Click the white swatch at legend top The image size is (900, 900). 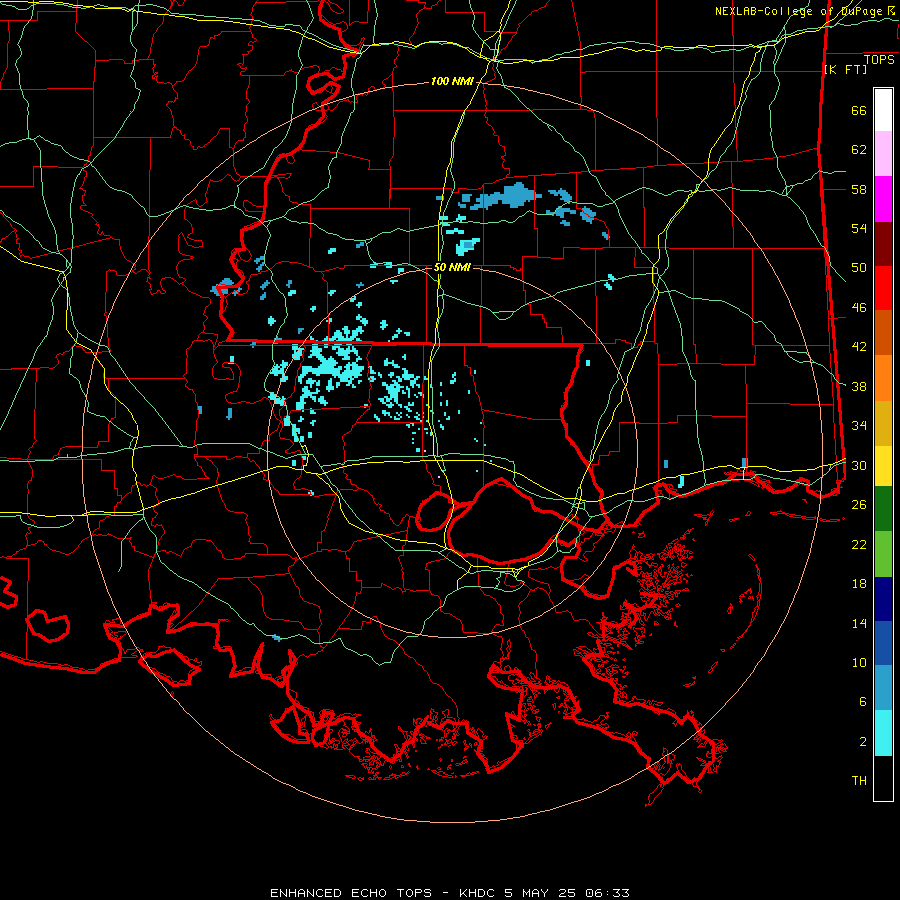pos(883,110)
